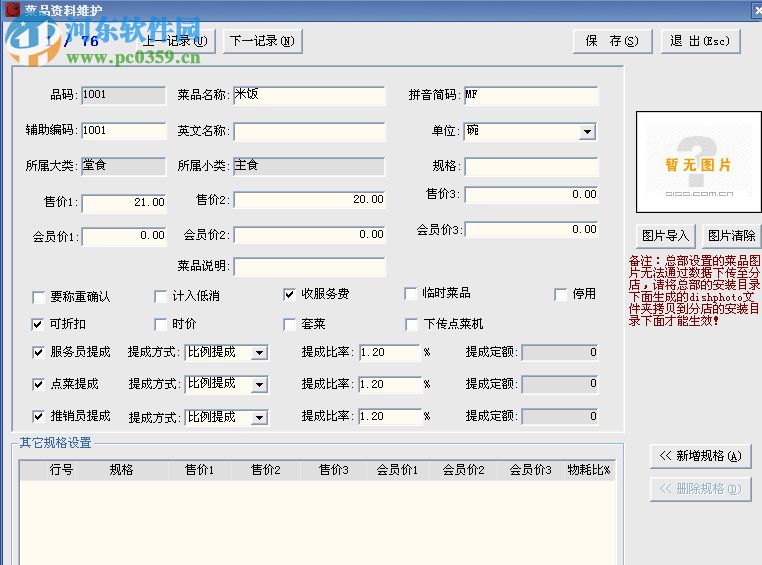
Task: Uncheck the 服务员提成 checkbox
Action: [38, 352]
